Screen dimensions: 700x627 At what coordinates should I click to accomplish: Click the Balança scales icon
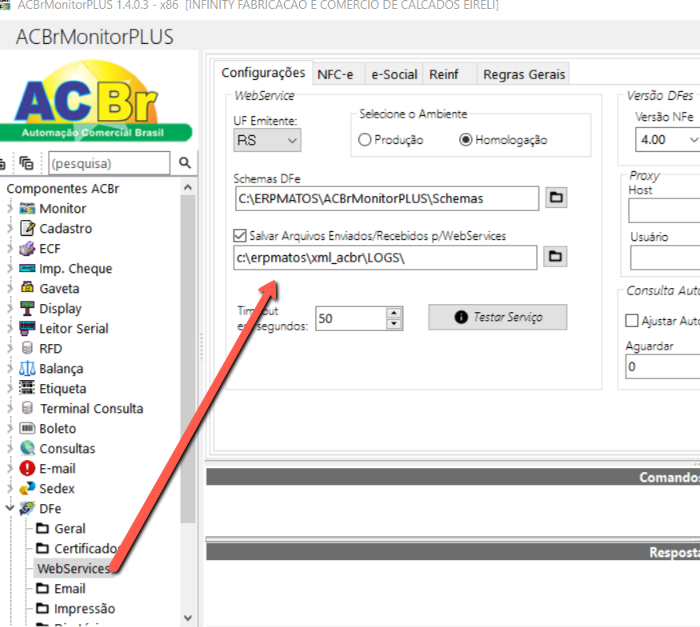coord(27,368)
